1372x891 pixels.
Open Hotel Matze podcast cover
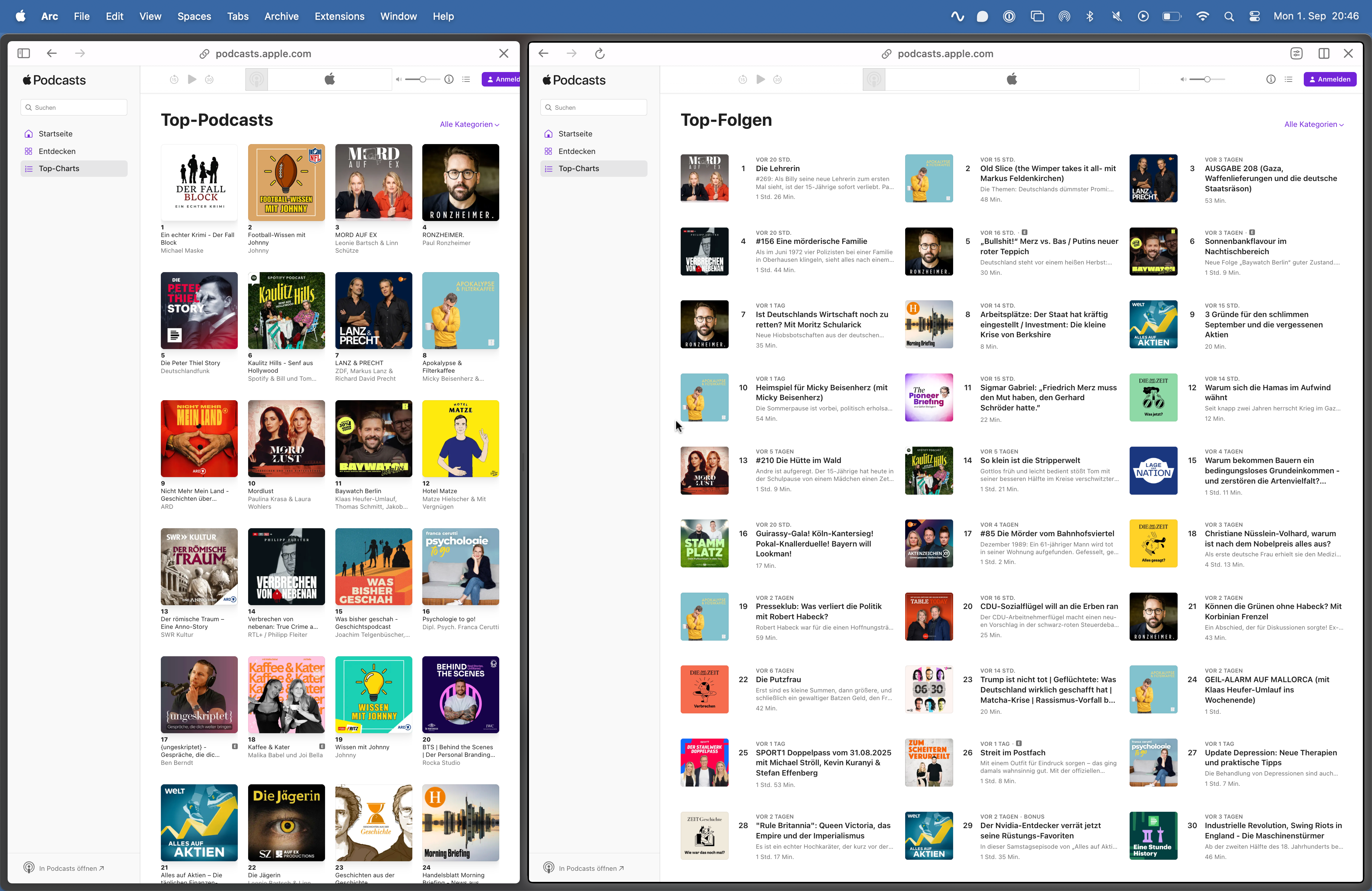(x=461, y=438)
